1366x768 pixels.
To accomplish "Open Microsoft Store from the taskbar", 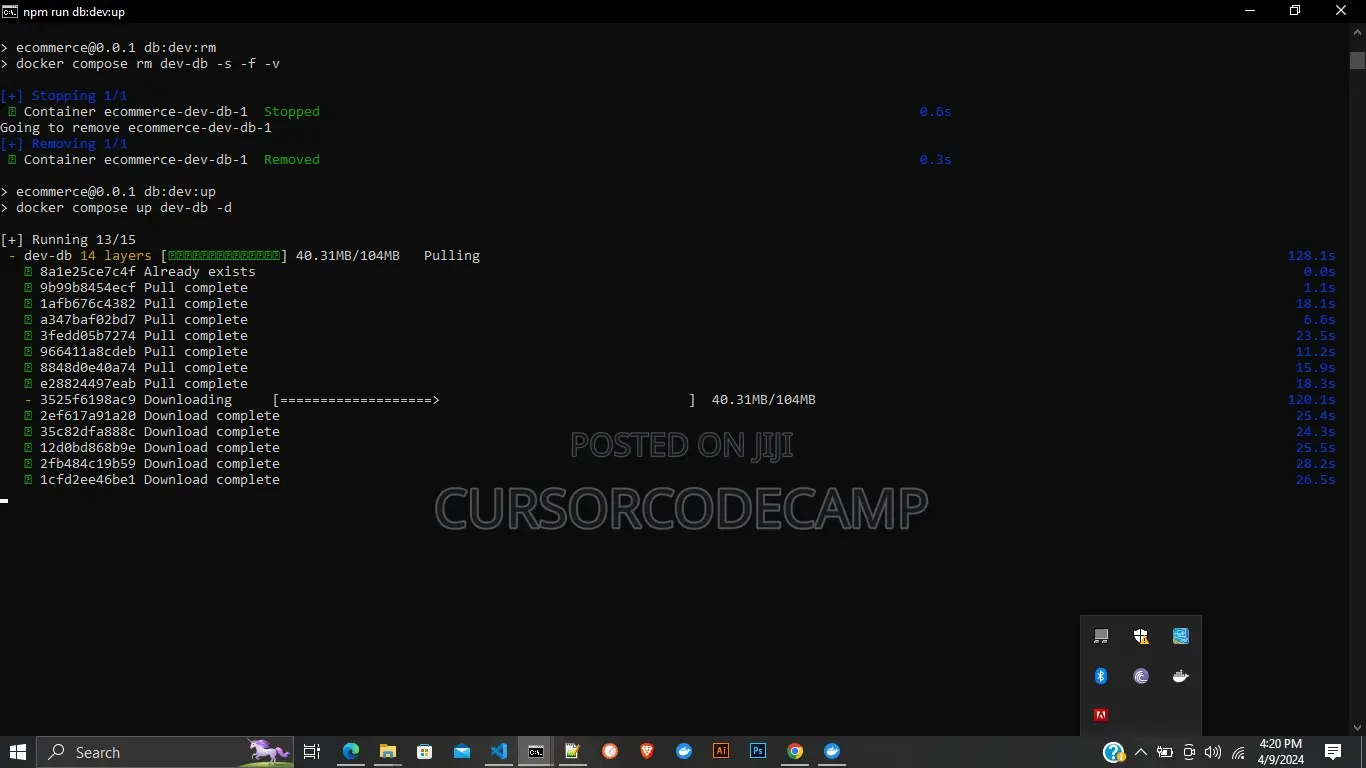I will point(425,752).
